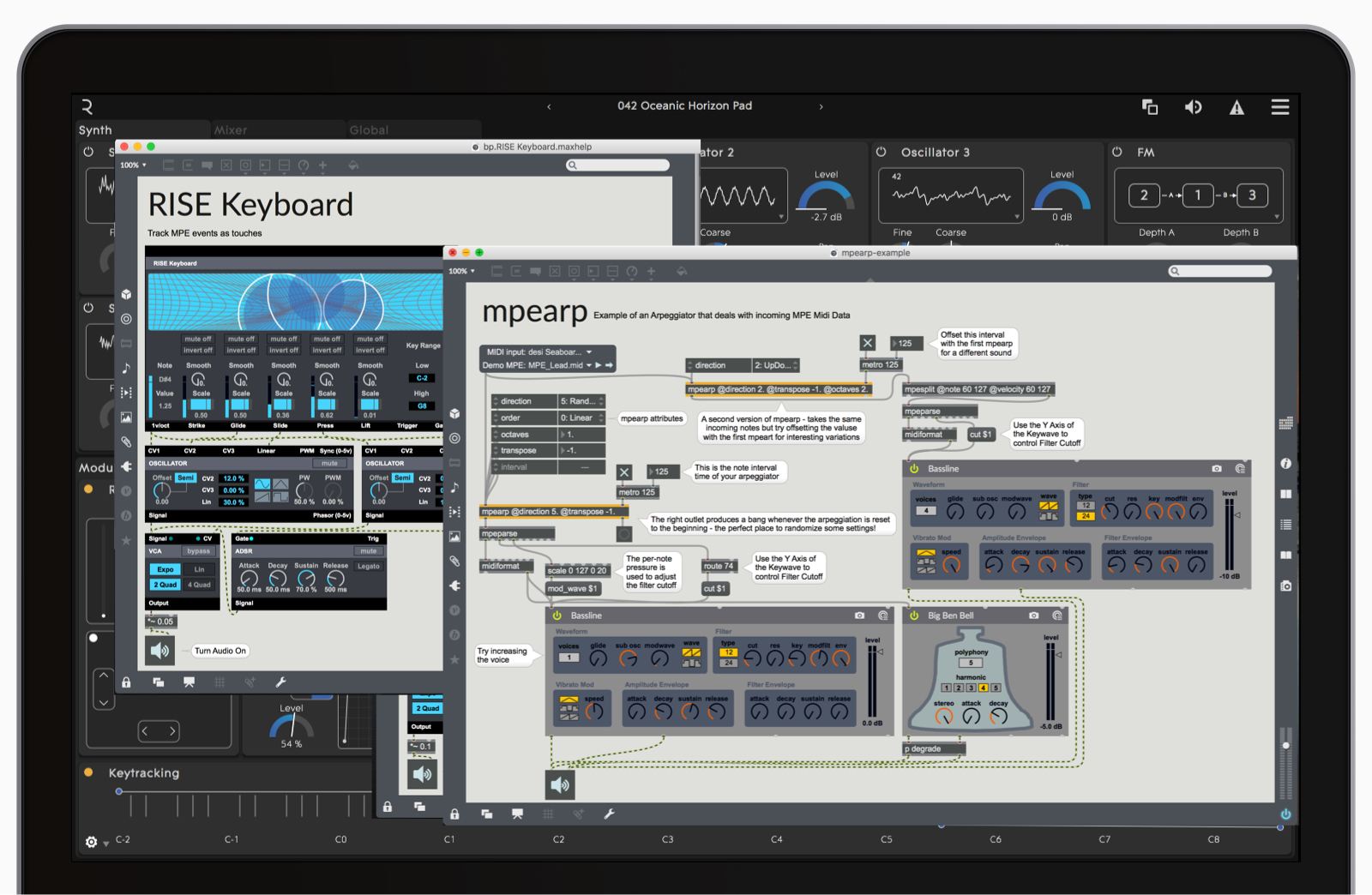The width and height of the screenshot is (1372, 895).
Task: Open the 0: Linear order value menu
Action: pos(582,417)
